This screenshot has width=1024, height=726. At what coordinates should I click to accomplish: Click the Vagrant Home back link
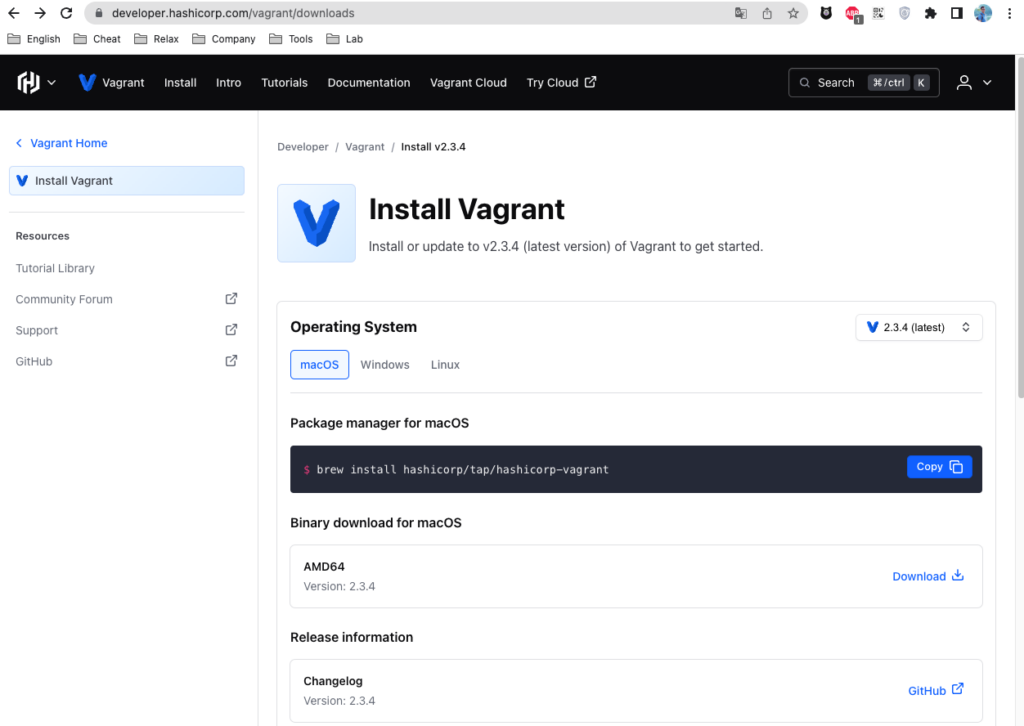click(x=61, y=143)
